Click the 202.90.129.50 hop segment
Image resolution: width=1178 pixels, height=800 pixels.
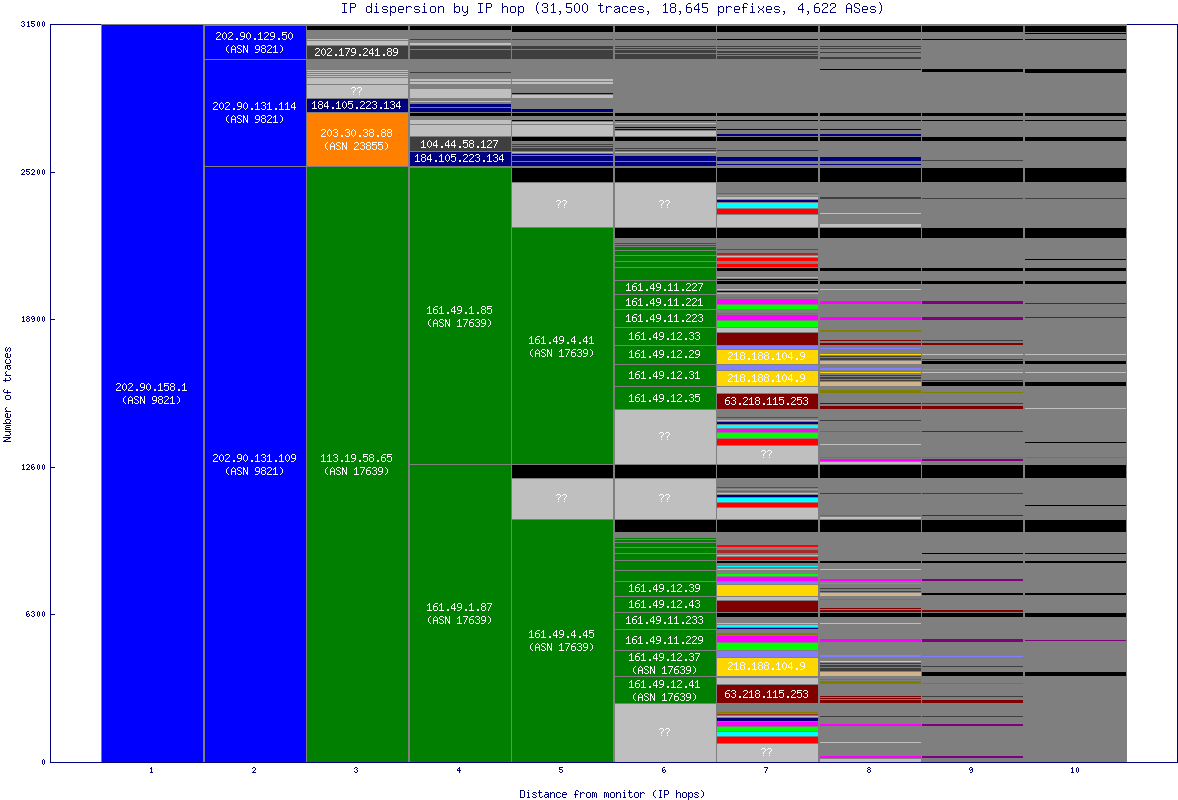[x=255, y=40]
